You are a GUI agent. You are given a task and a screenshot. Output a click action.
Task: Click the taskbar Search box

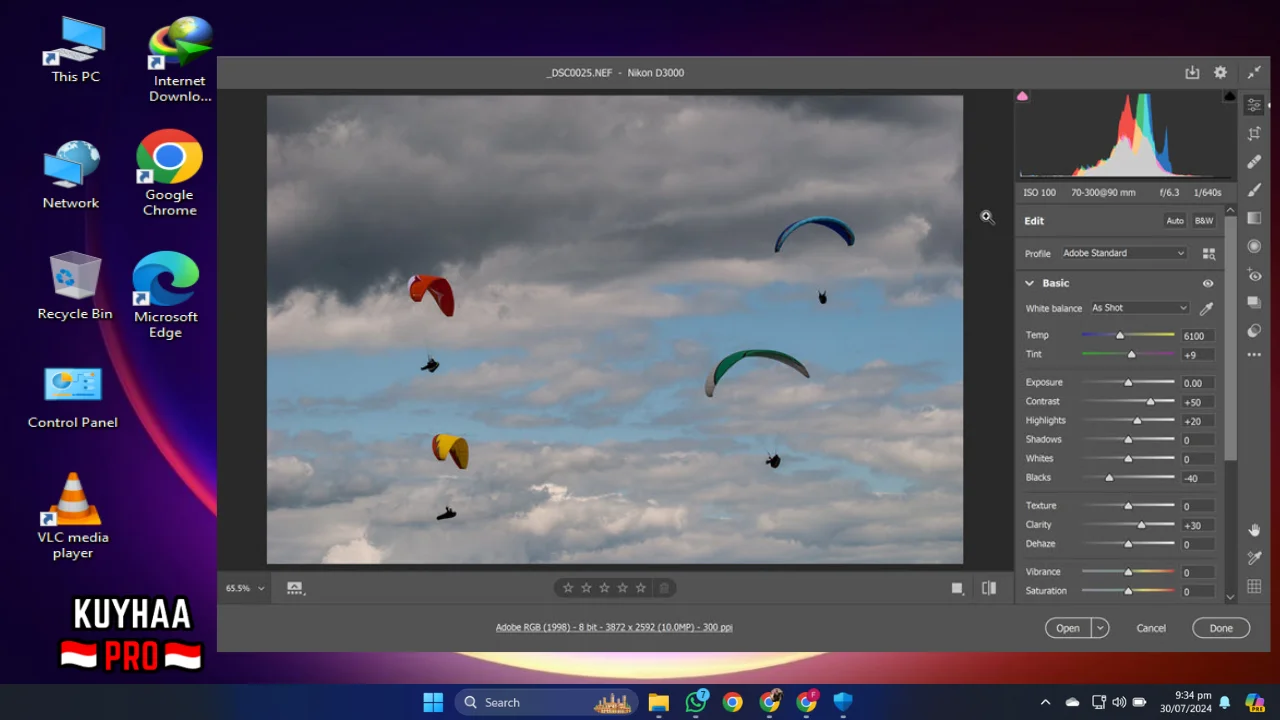coord(546,702)
